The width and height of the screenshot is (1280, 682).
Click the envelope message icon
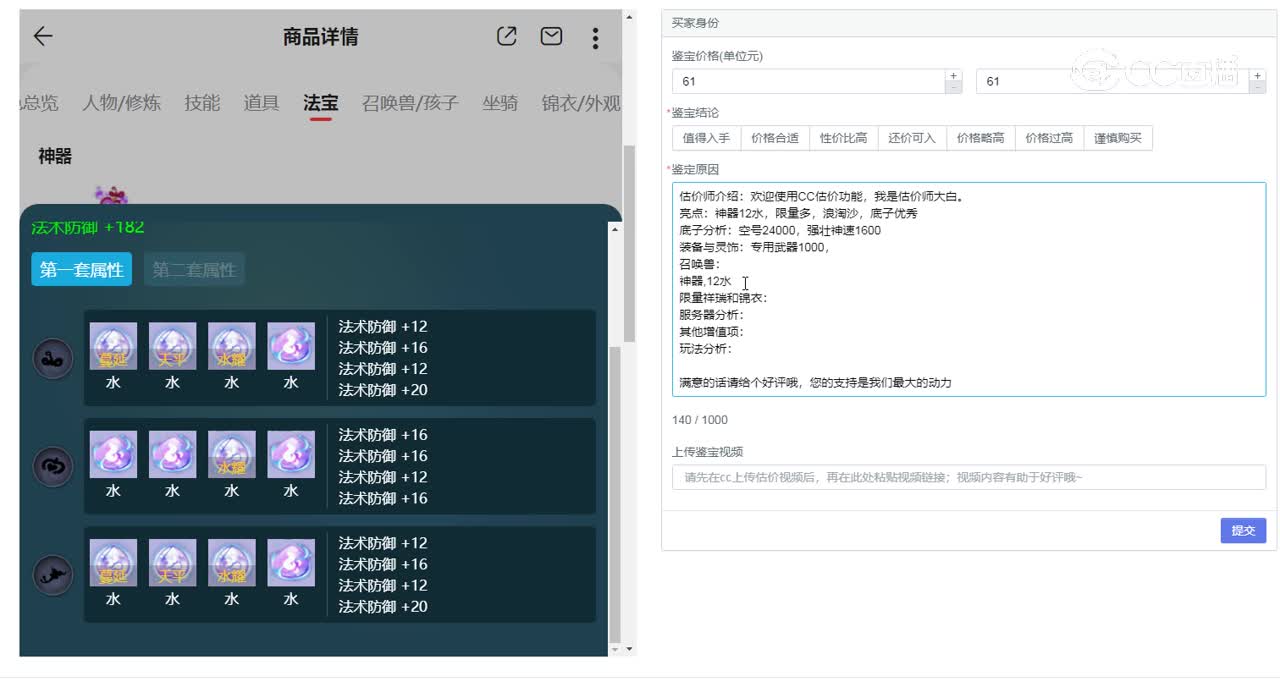(x=550, y=36)
